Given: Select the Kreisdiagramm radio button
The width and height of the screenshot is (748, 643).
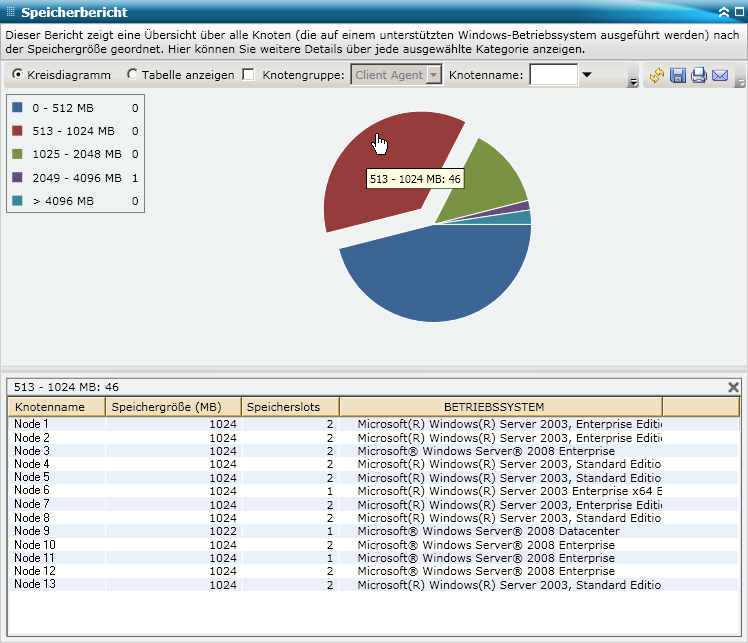Looking at the screenshot, I should pyautogui.click(x=18, y=75).
